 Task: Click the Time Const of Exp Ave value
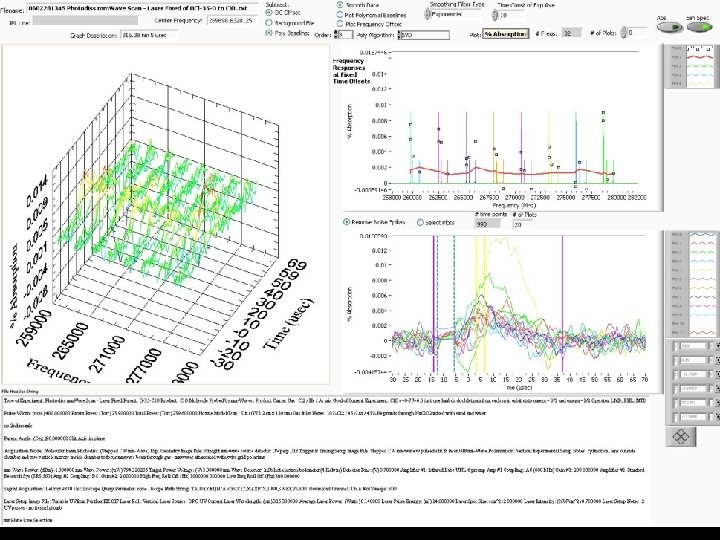(x=511, y=15)
